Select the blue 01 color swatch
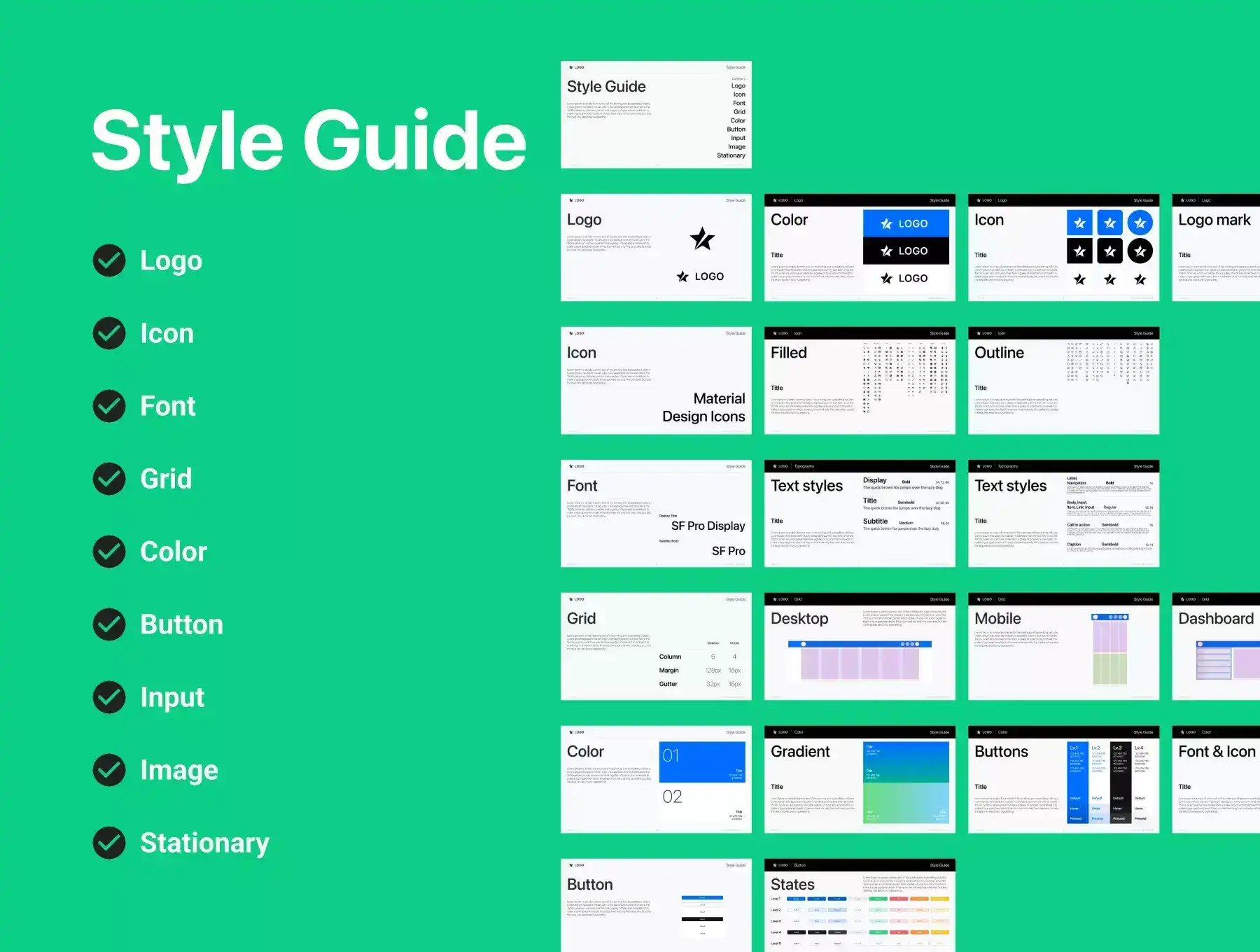This screenshot has height=952, width=1260. pyautogui.click(x=701, y=762)
